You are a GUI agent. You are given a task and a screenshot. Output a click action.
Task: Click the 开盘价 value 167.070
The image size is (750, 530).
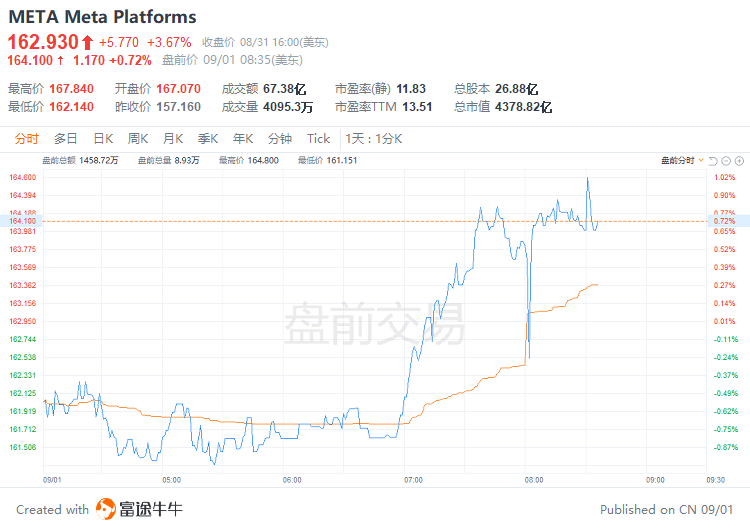coord(178,89)
